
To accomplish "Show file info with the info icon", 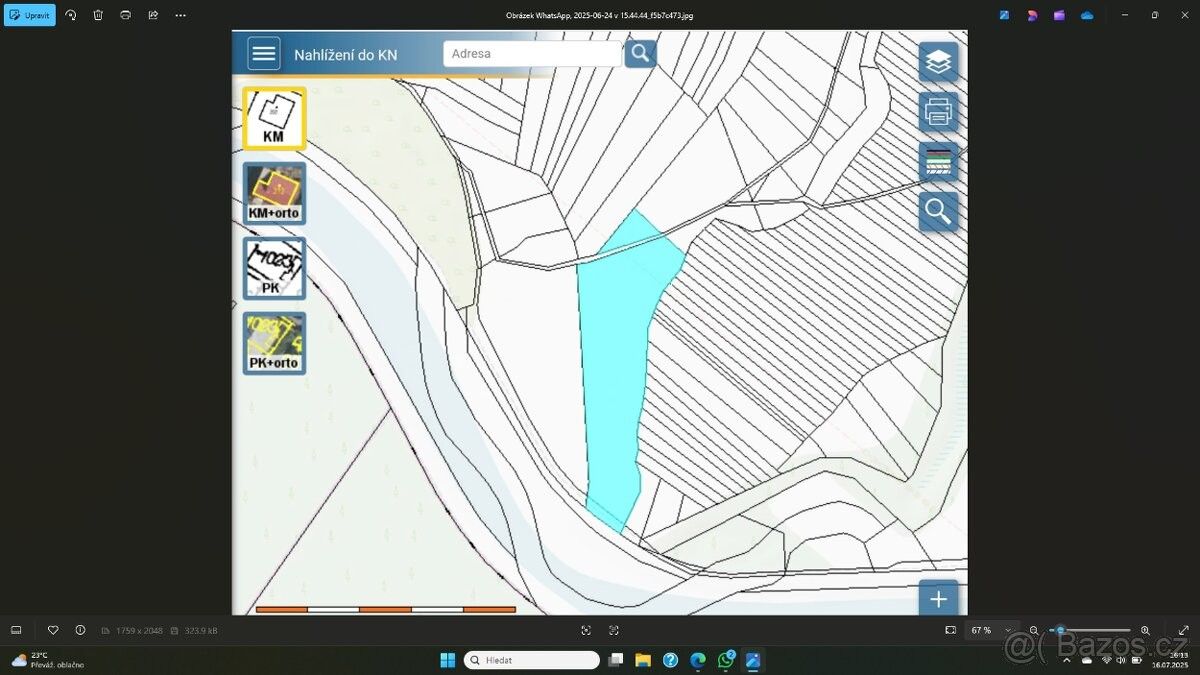I will [x=80, y=630].
